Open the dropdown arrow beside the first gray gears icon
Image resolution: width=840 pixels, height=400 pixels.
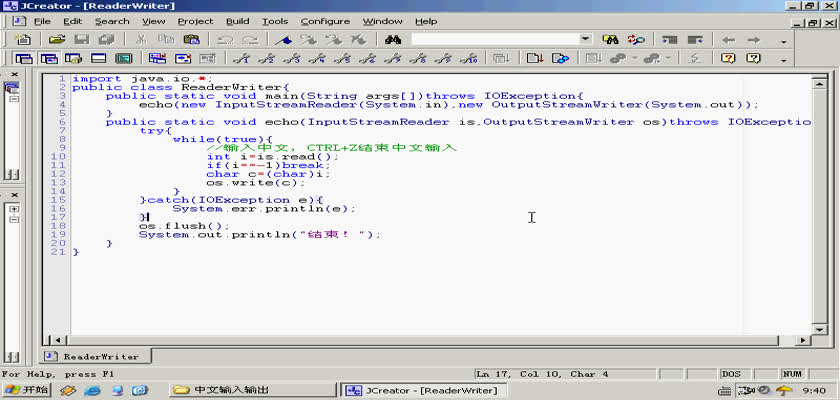click(635, 58)
